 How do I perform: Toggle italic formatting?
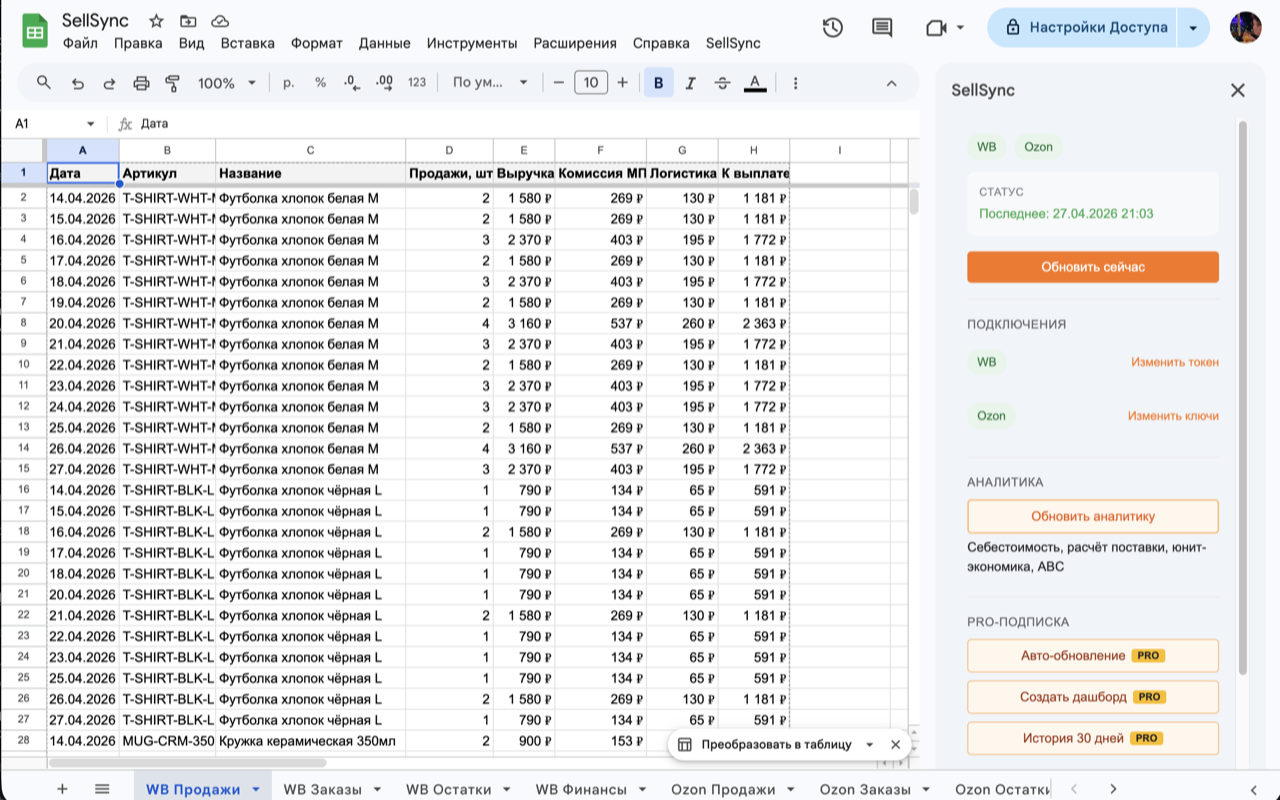690,83
